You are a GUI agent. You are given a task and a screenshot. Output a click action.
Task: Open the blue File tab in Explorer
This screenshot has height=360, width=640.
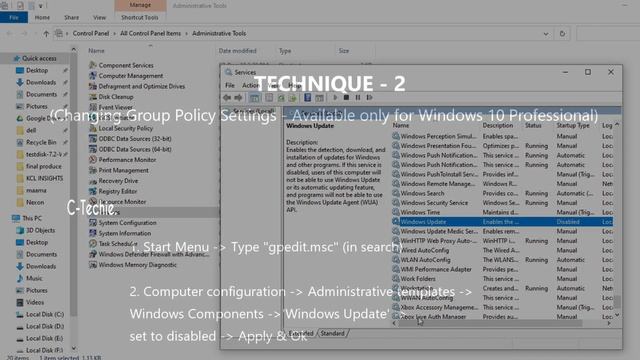tap(14, 18)
